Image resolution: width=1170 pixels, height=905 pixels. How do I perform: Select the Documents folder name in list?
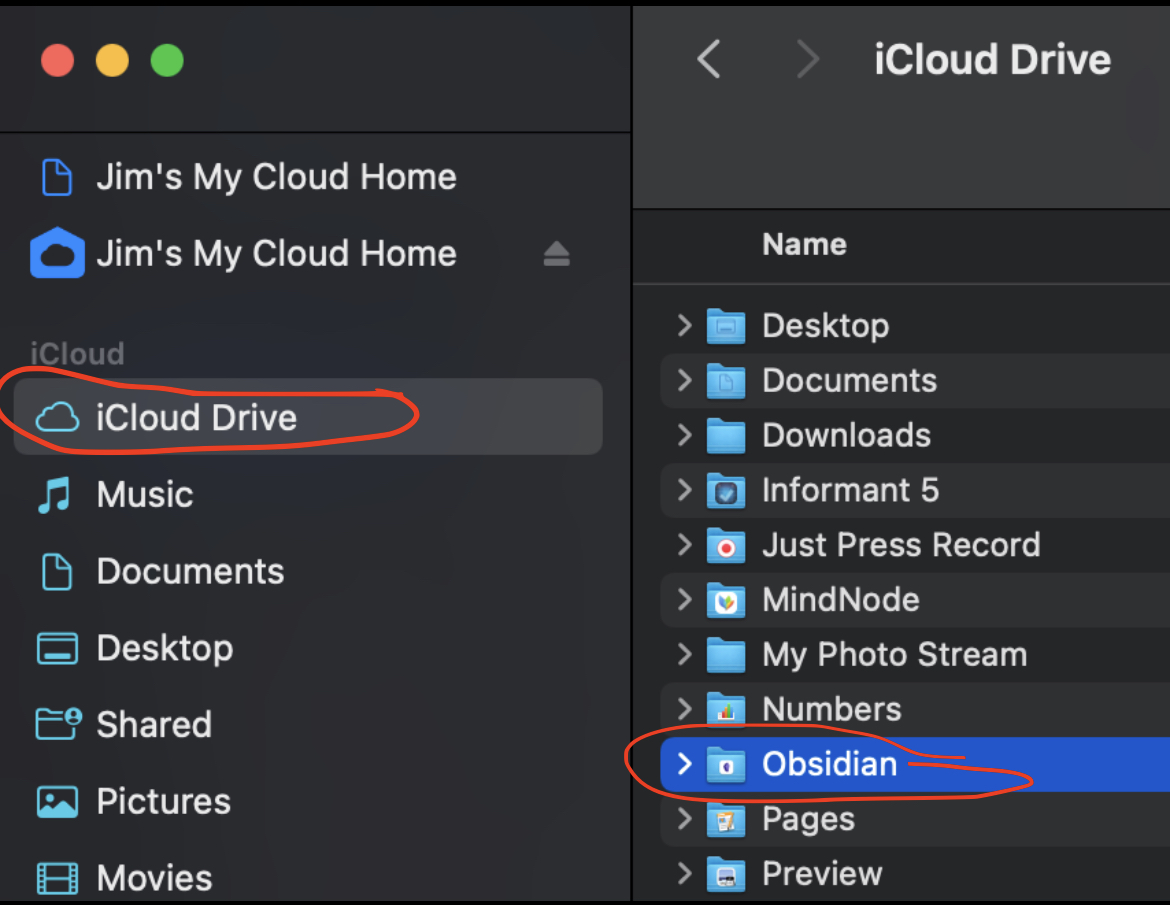[849, 381]
